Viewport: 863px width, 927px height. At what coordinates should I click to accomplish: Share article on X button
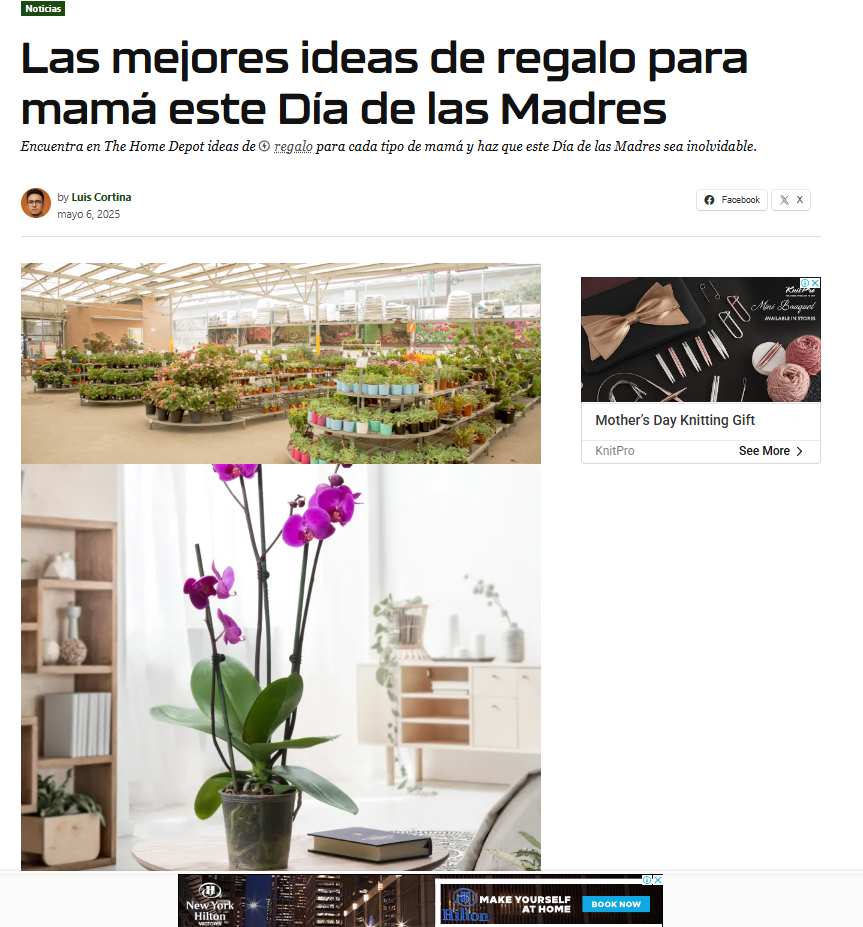coord(791,200)
